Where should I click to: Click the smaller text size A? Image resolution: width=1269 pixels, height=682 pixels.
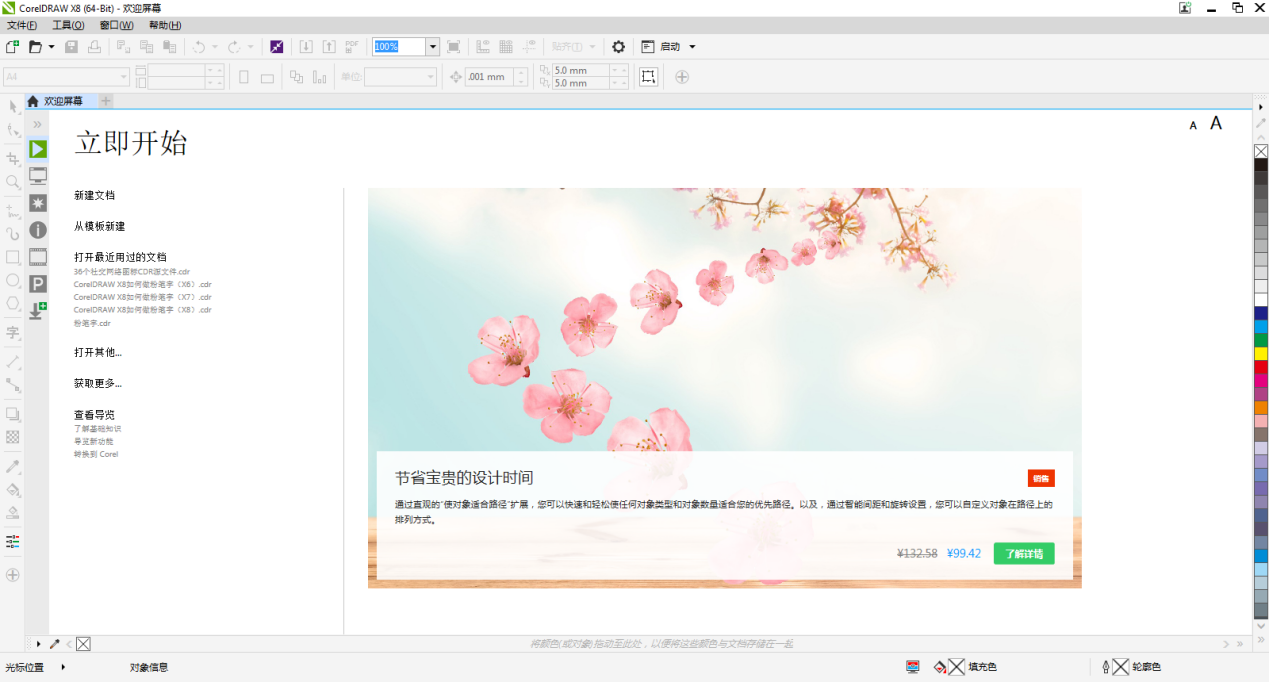point(1193,126)
